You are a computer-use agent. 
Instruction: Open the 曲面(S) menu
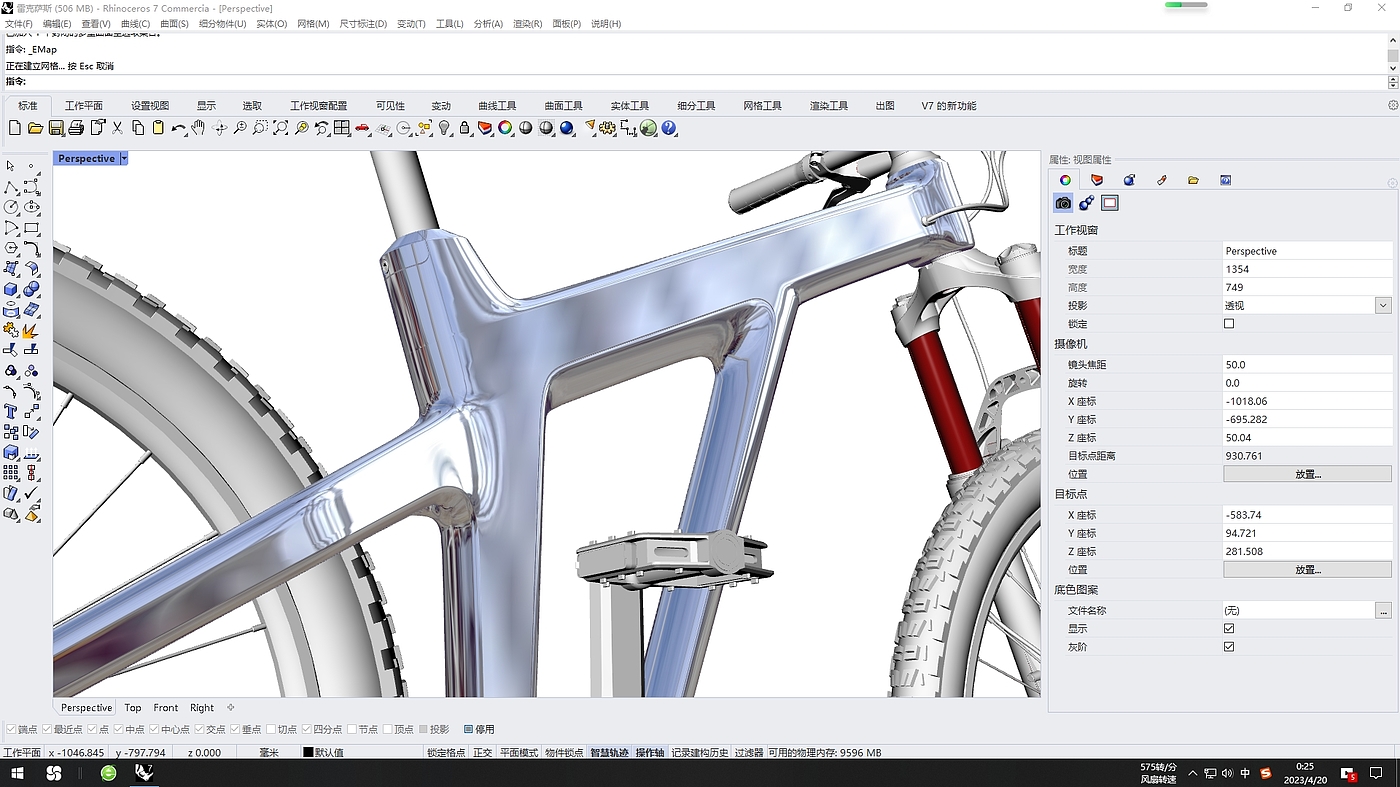(174, 23)
